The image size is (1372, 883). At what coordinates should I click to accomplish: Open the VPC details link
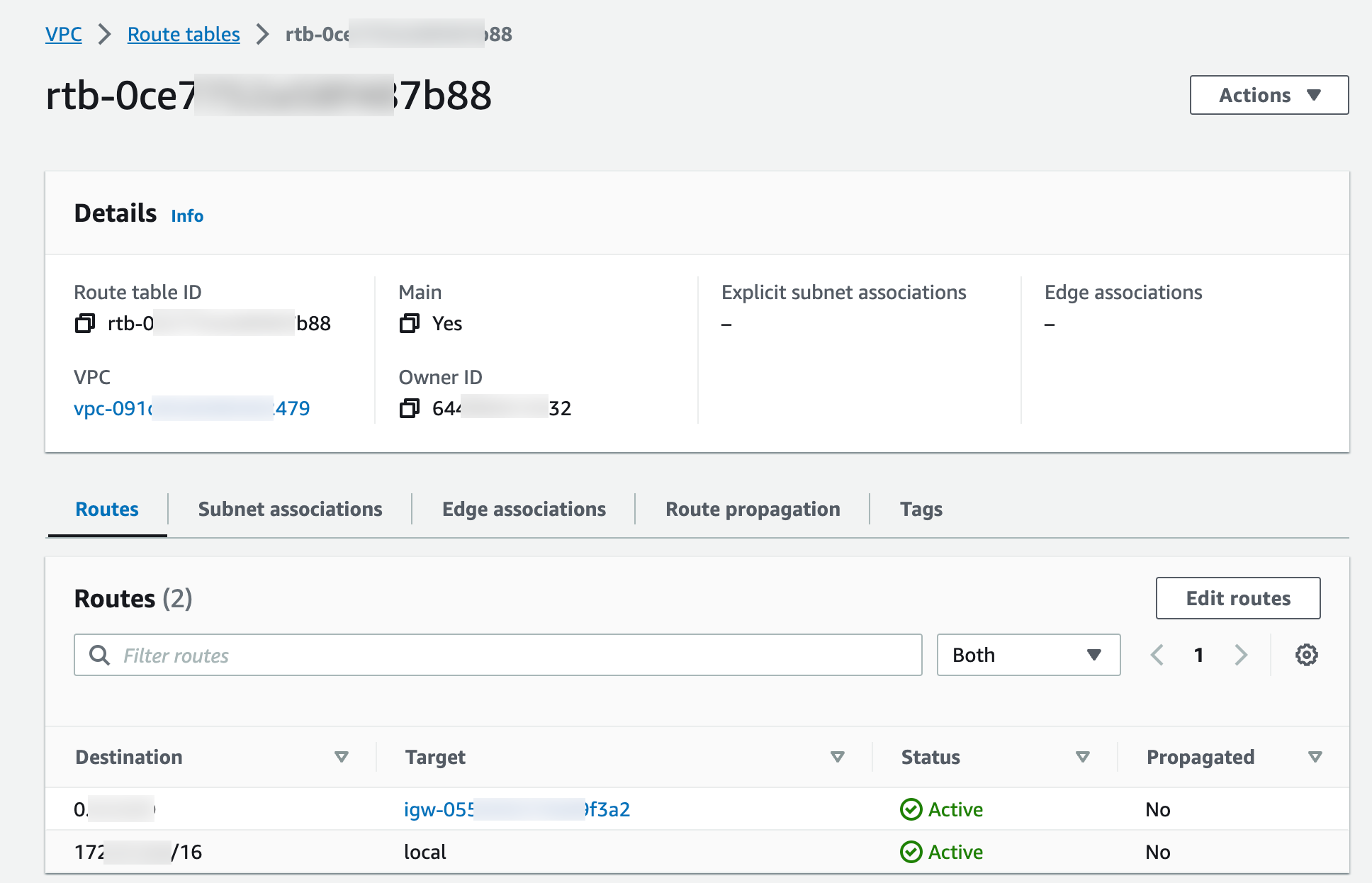[x=192, y=408]
